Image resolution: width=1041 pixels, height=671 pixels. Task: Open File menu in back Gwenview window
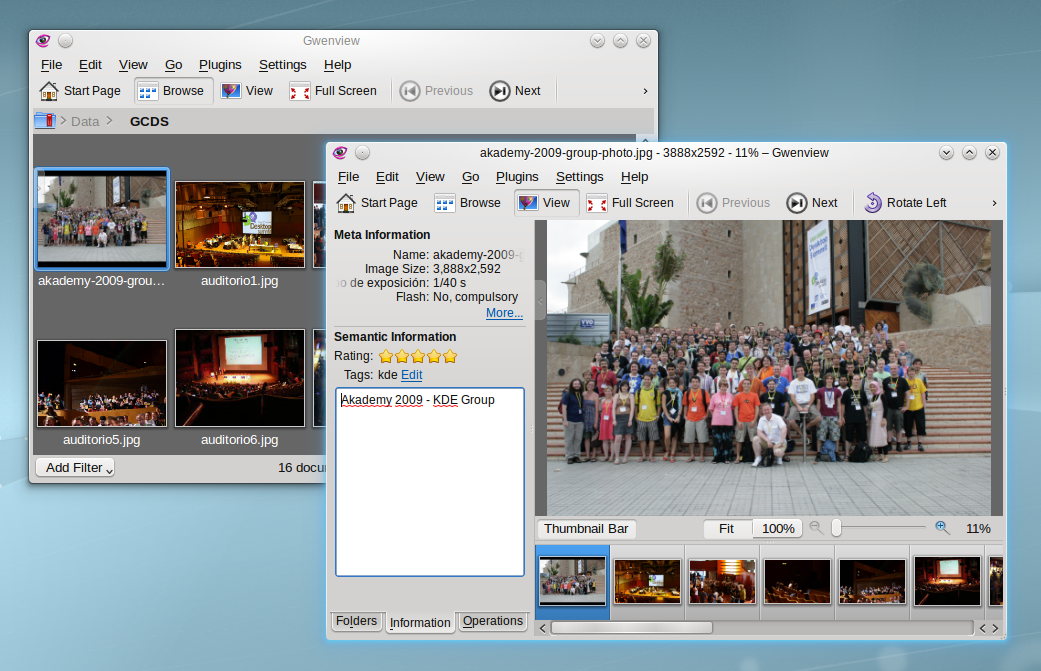tap(51, 64)
